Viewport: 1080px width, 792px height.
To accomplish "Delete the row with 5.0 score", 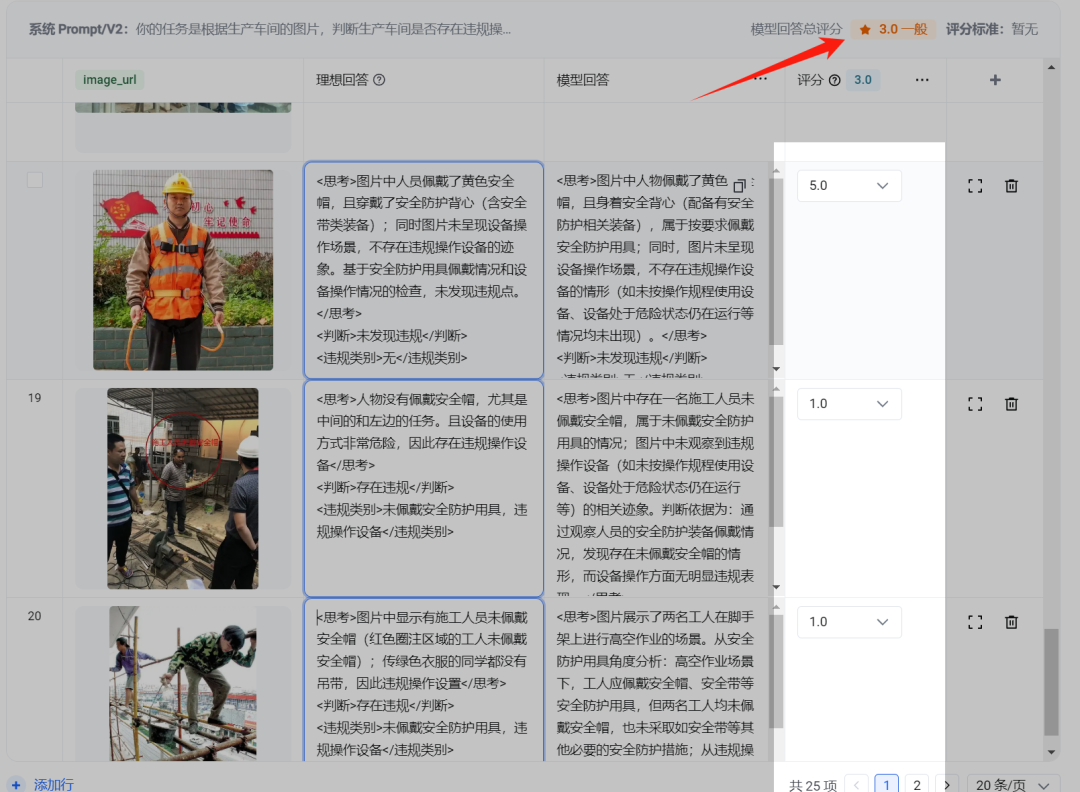I will click(1011, 186).
